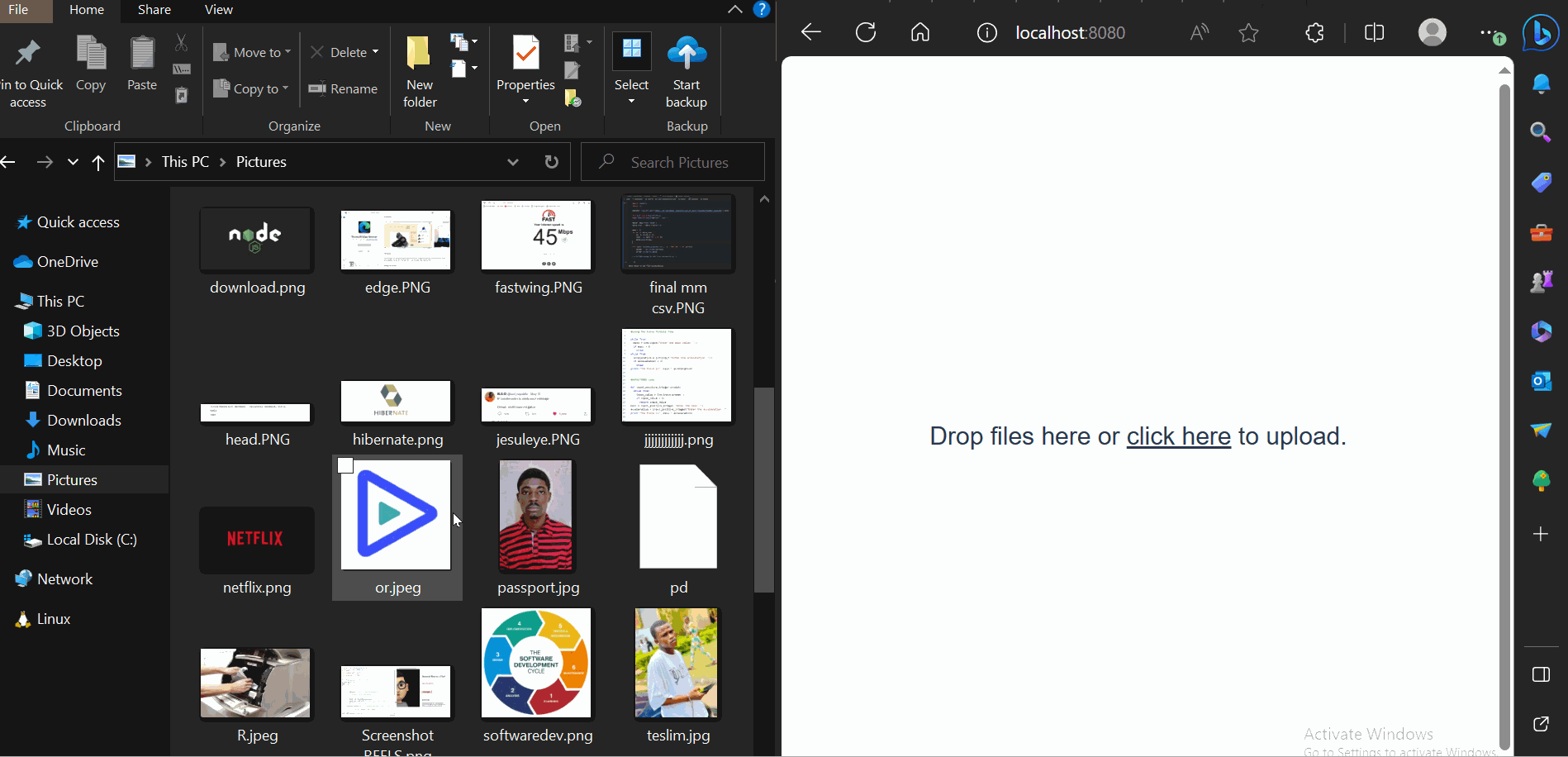Open recent locations dropdown arrow
The width and height of the screenshot is (1568, 757).
tap(73, 162)
